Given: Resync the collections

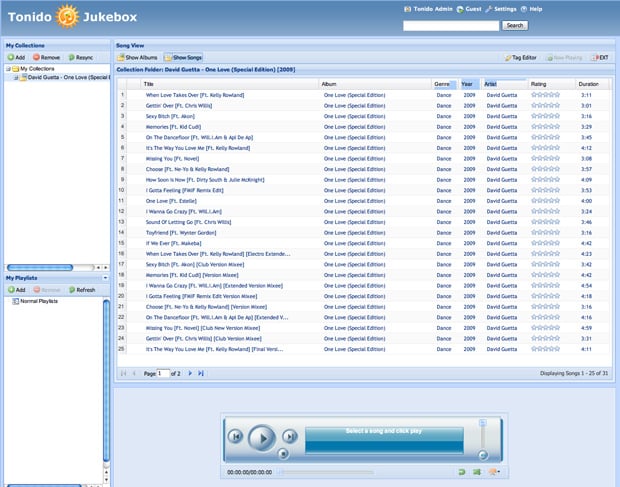Looking at the screenshot, I should [81, 57].
